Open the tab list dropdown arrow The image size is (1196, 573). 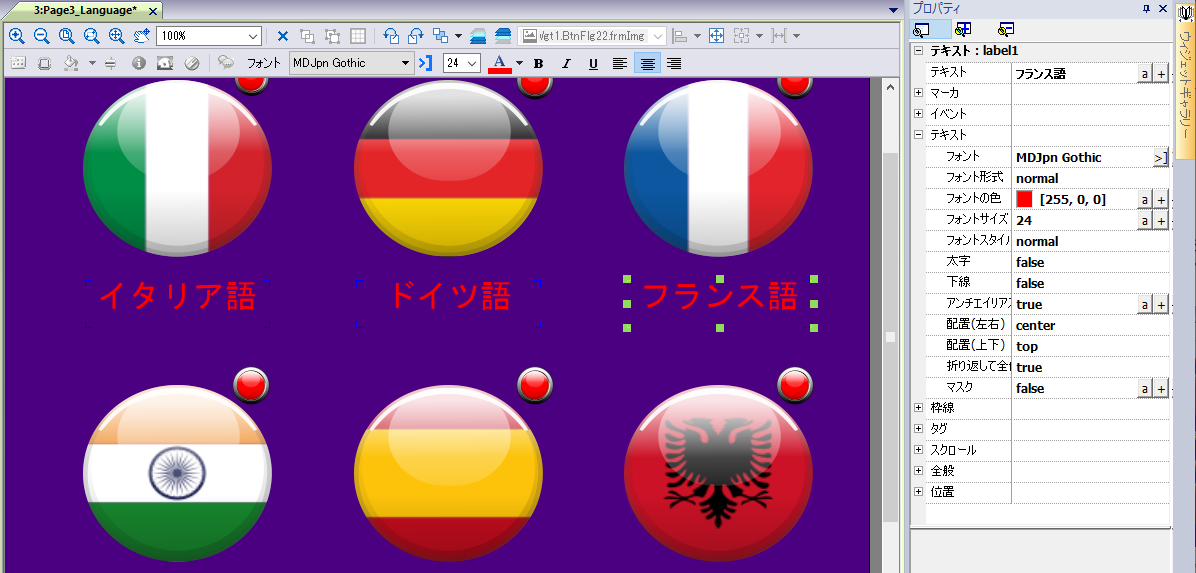click(x=894, y=11)
